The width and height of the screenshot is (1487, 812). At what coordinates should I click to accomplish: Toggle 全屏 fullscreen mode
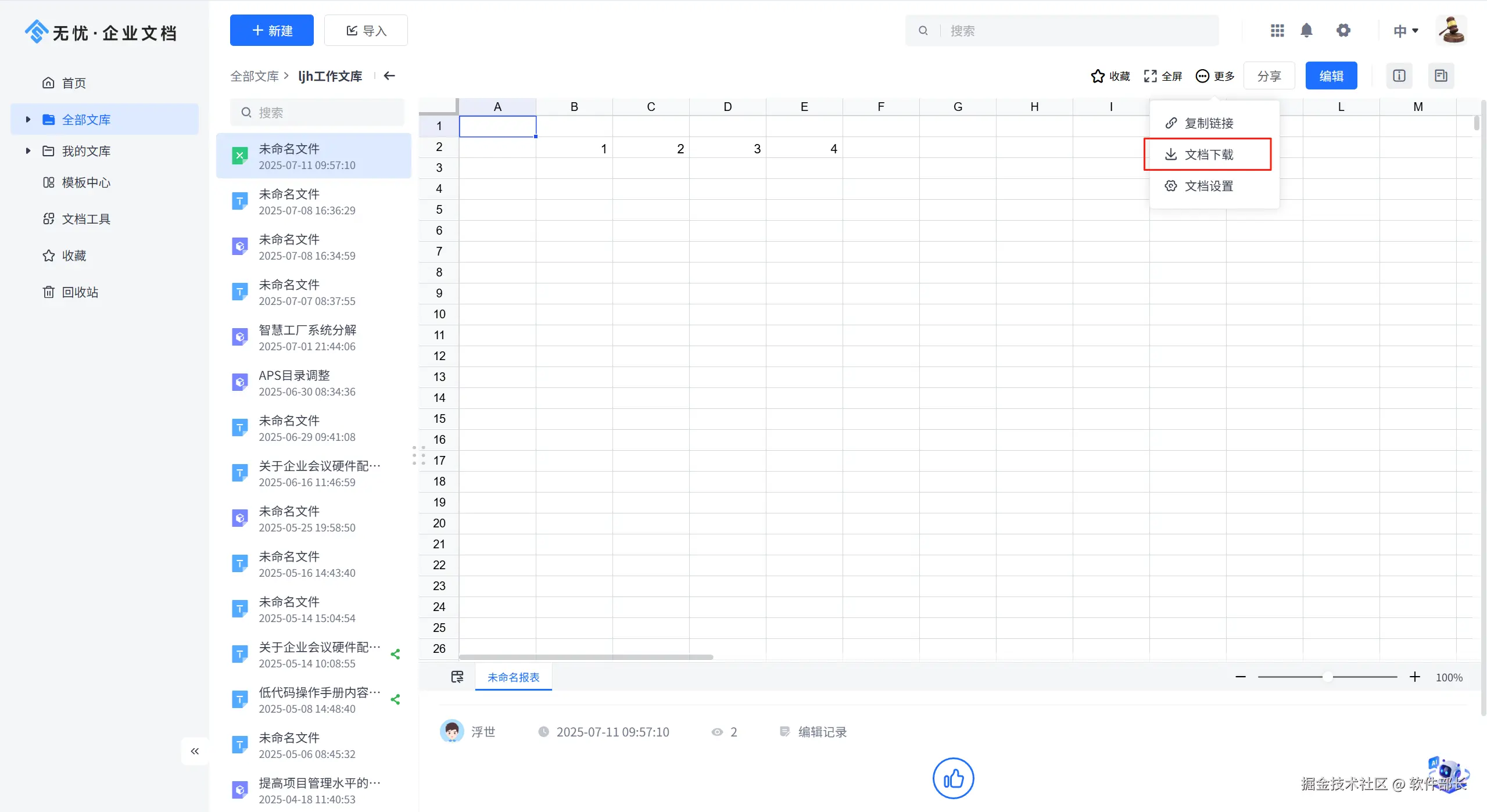pos(1163,76)
